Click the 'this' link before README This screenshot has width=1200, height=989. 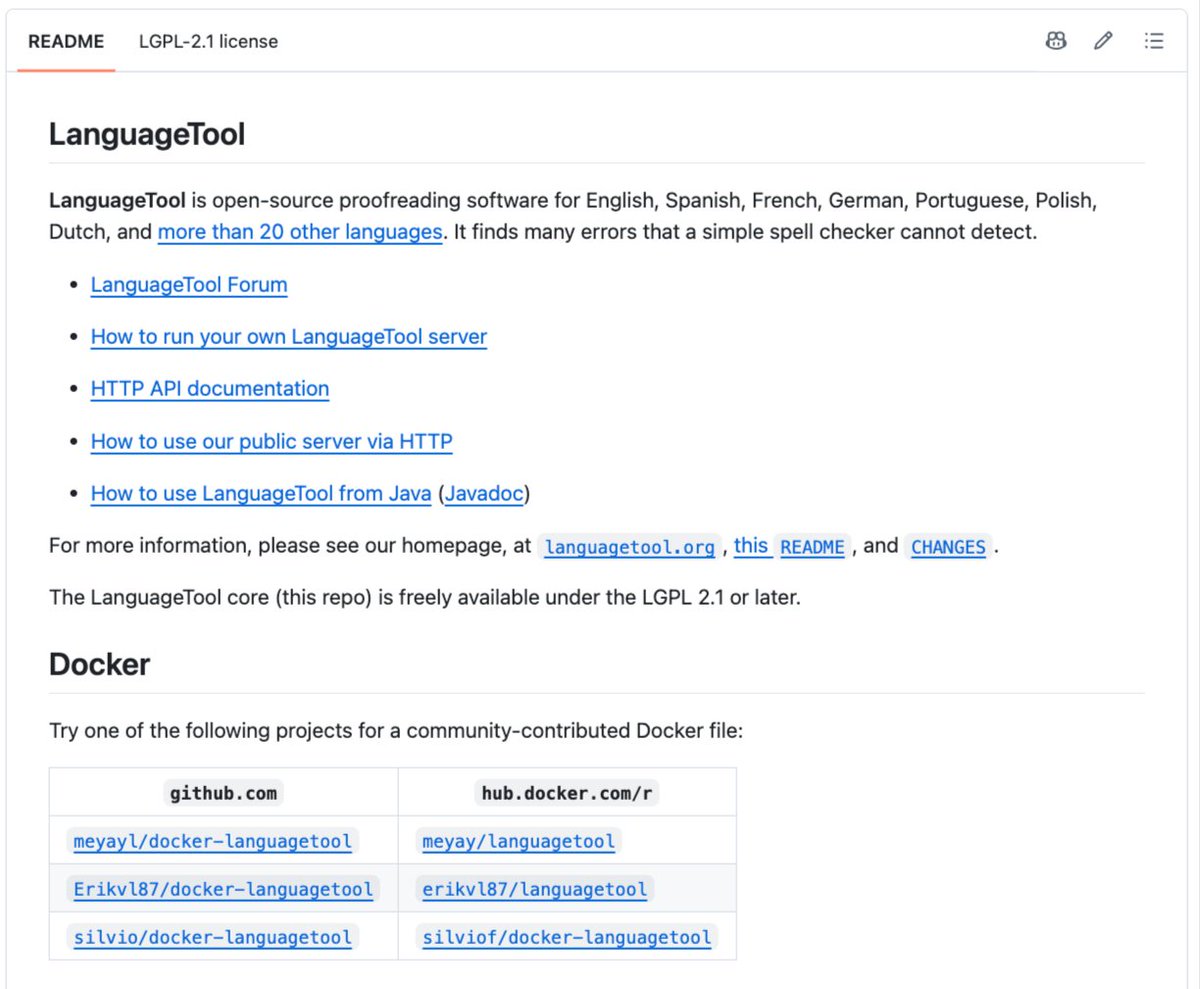(751, 546)
